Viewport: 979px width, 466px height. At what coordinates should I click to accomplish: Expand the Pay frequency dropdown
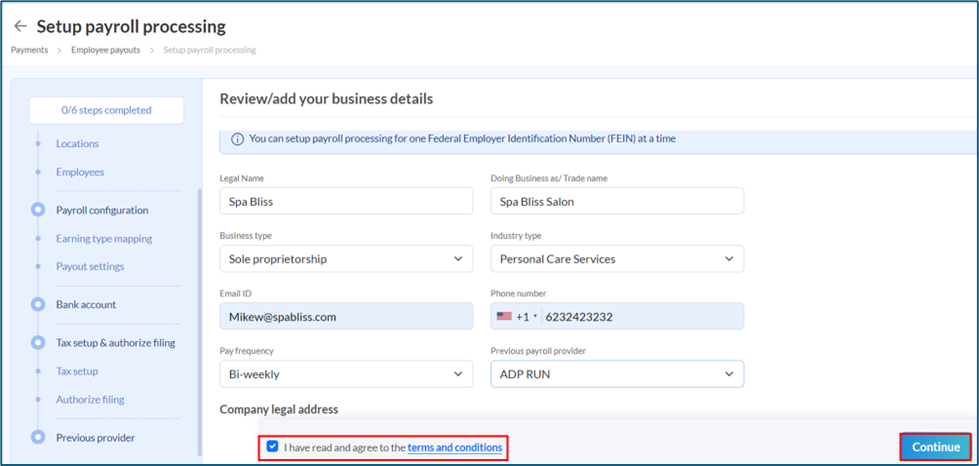click(x=347, y=374)
